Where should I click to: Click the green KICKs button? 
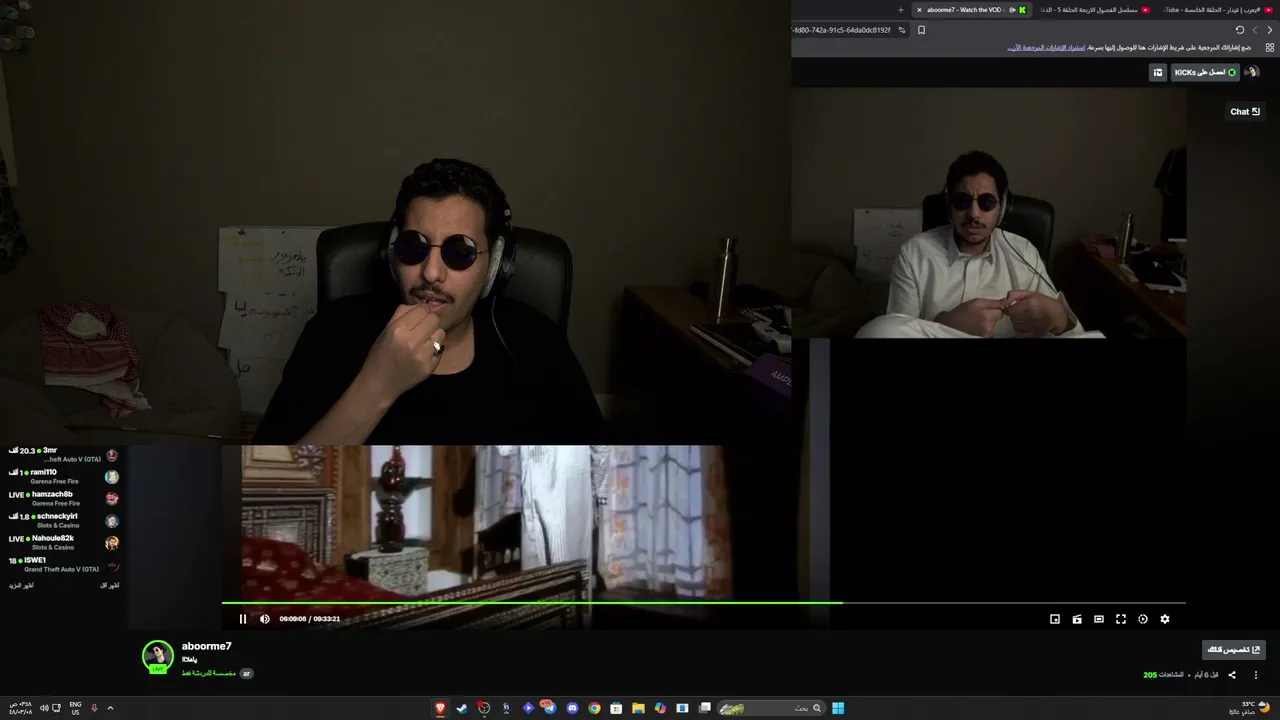click(x=1206, y=72)
